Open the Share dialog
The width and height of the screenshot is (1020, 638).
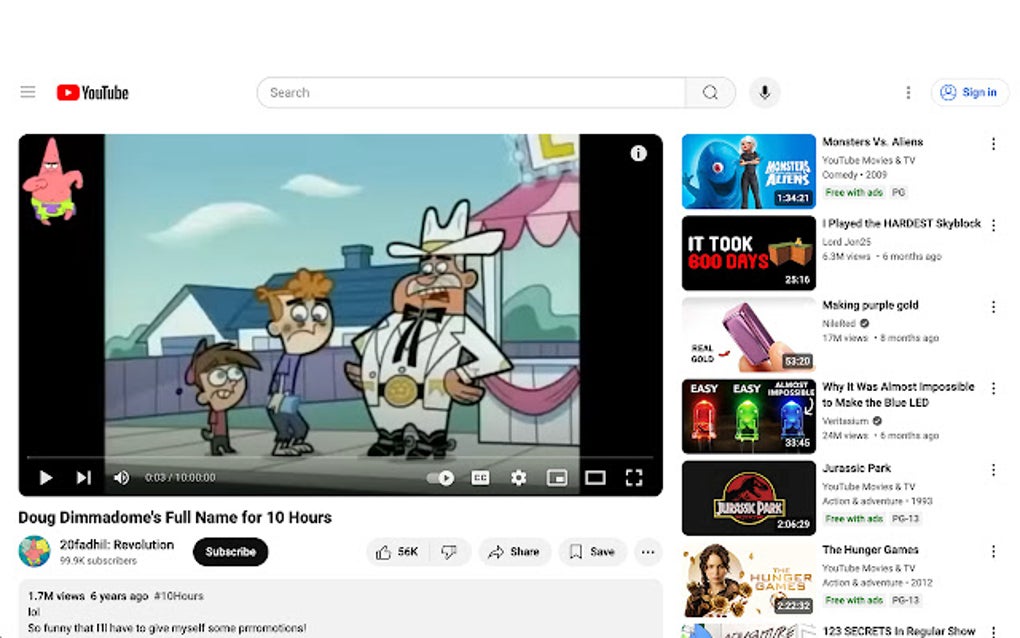point(514,552)
